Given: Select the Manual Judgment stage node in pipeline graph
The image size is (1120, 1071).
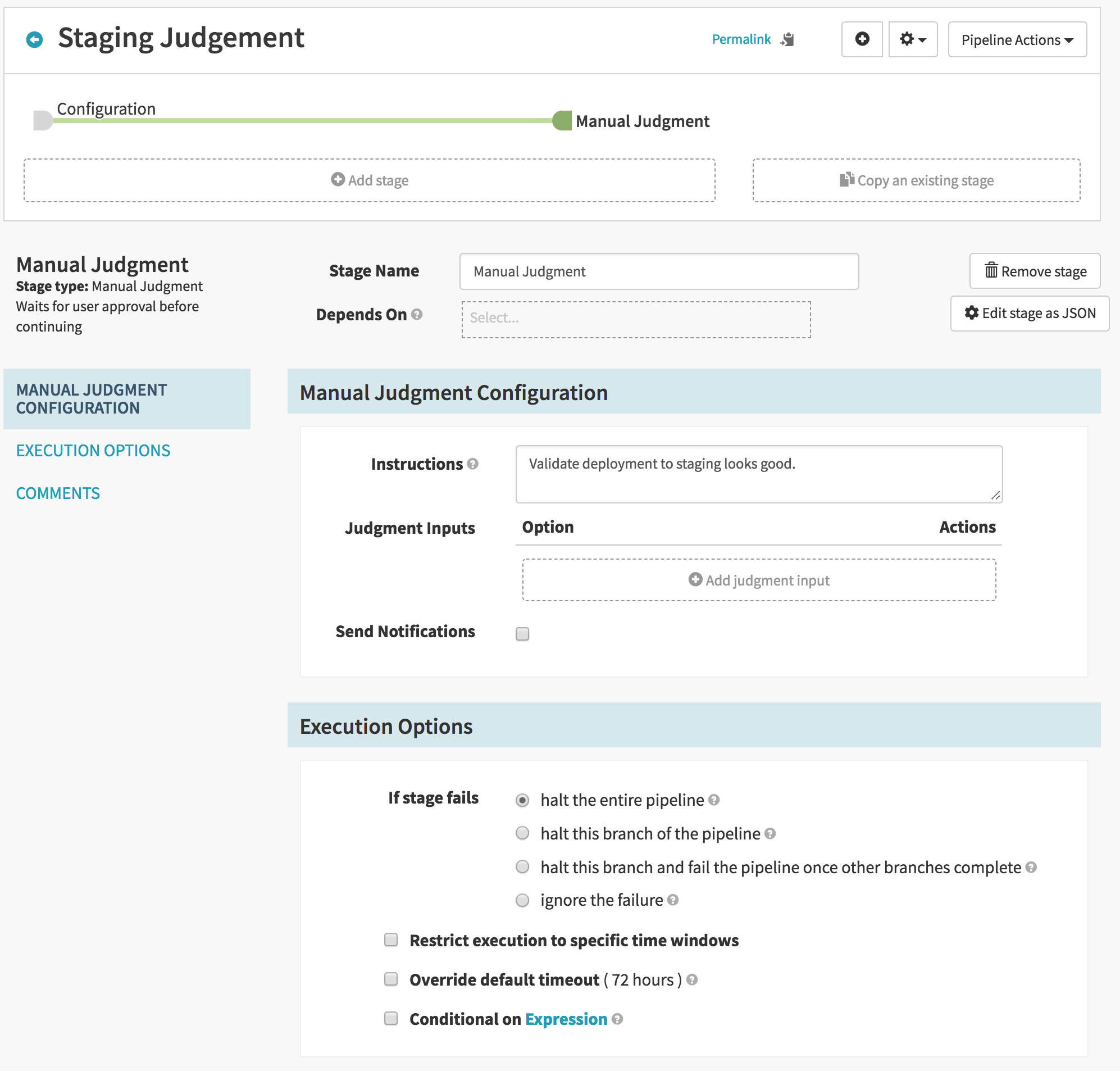Looking at the screenshot, I should point(563,120).
